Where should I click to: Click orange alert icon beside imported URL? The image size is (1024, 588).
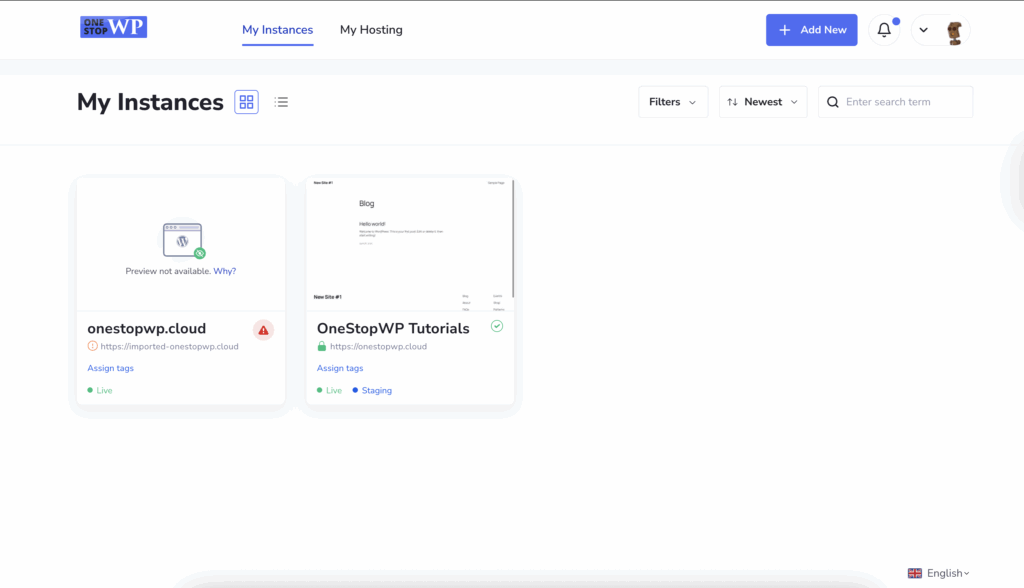click(x=93, y=346)
